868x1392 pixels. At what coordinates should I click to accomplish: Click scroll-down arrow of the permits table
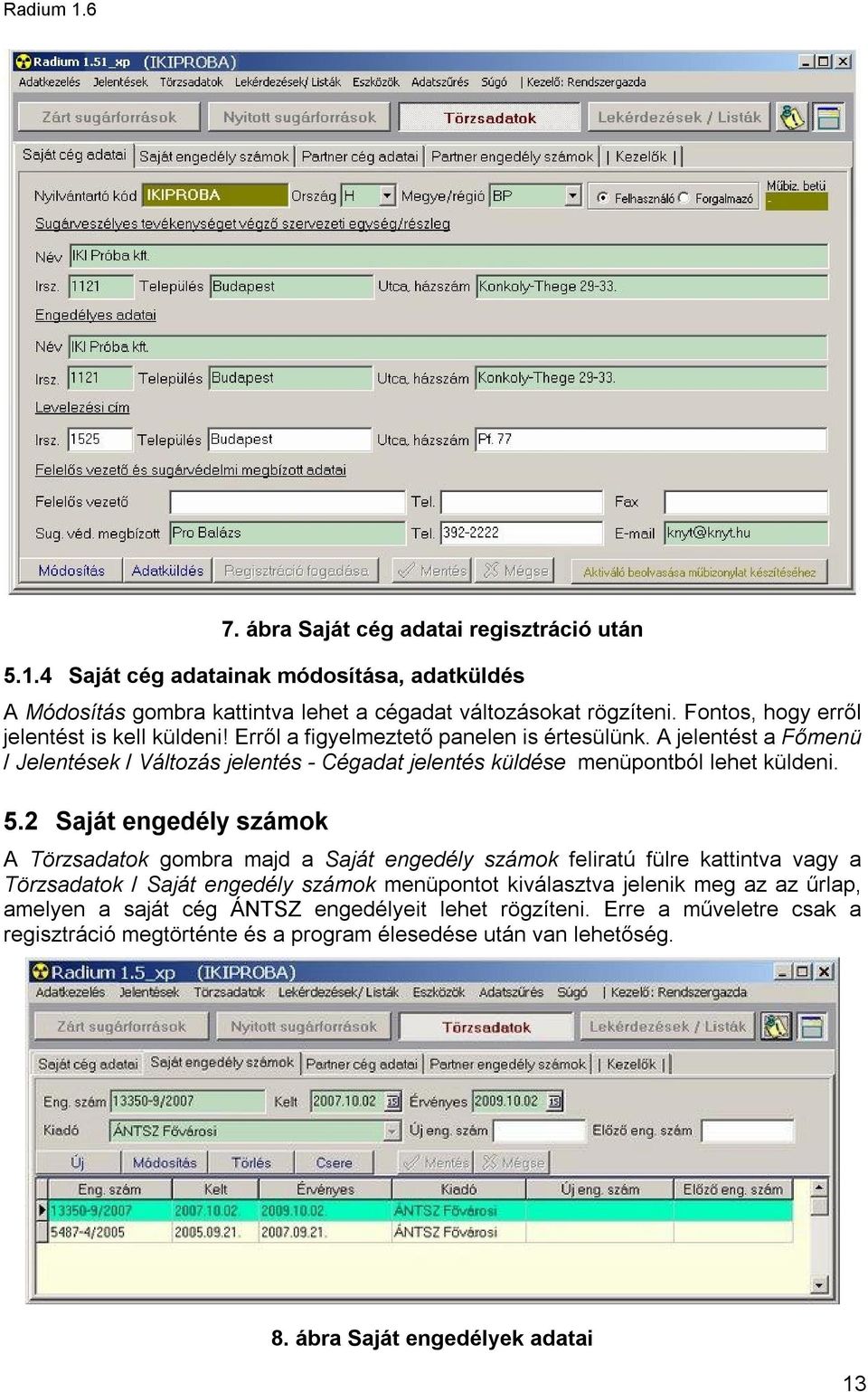click(819, 1284)
